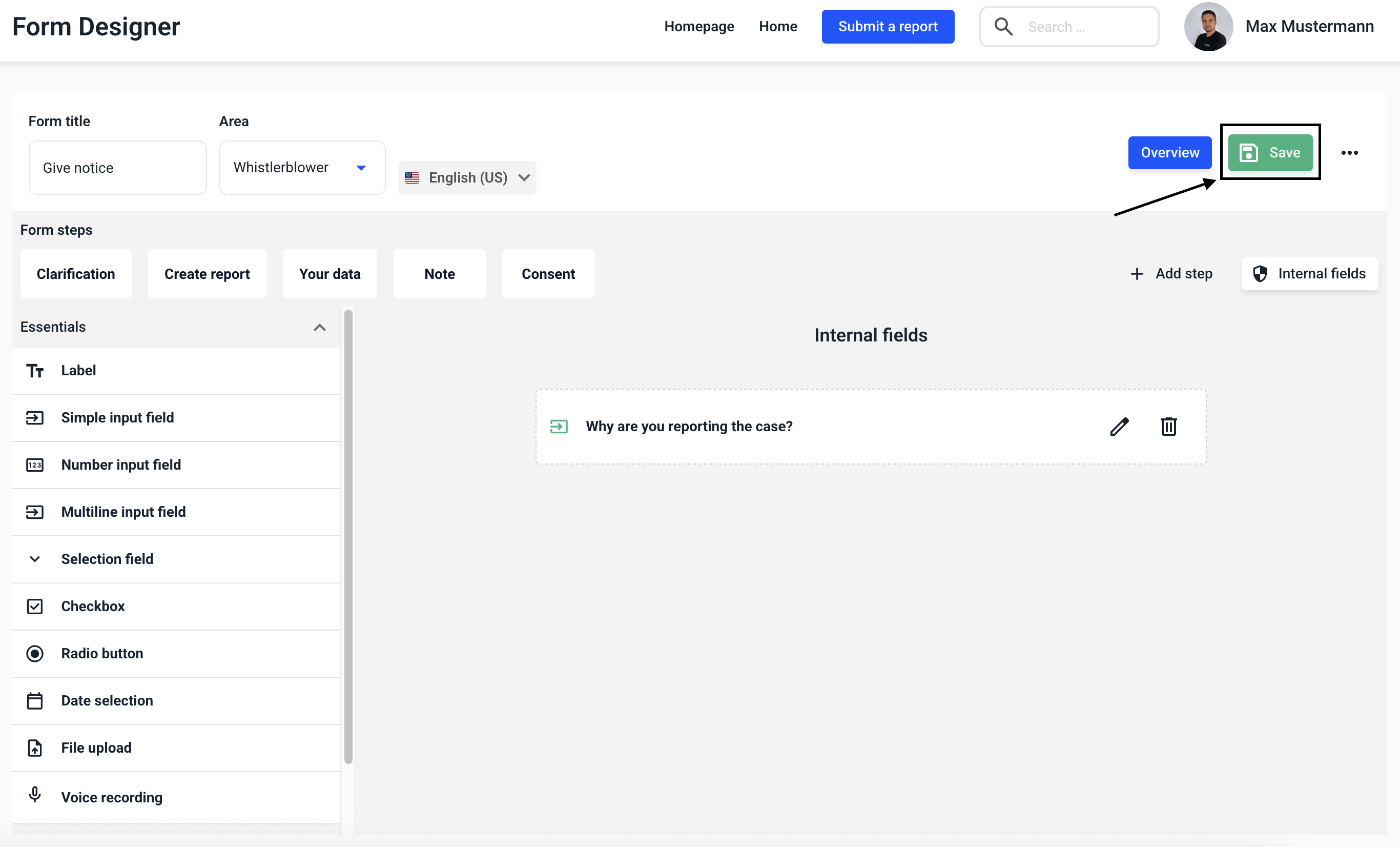
Task: Open the Whistlerblower area dropdown
Action: click(302, 168)
